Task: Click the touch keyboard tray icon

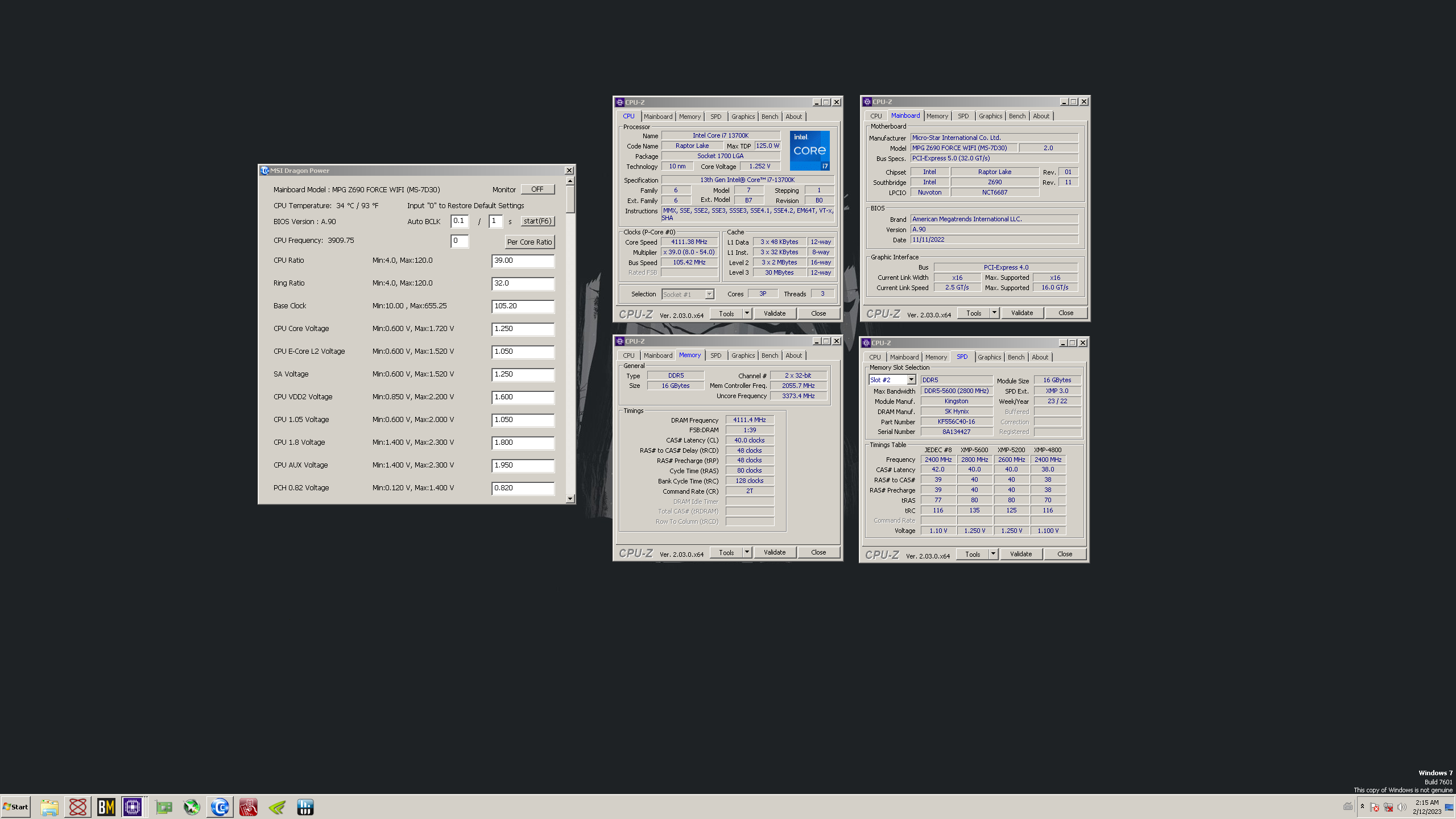Action: pos(1348,806)
